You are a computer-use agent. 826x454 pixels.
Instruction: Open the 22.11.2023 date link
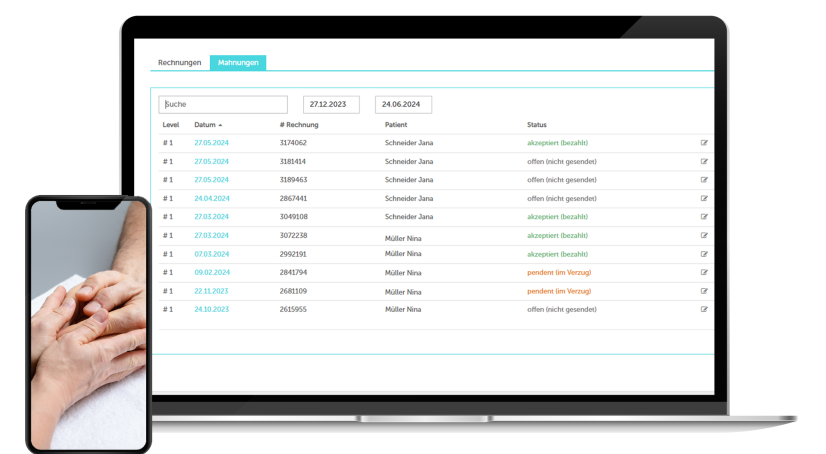point(211,291)
